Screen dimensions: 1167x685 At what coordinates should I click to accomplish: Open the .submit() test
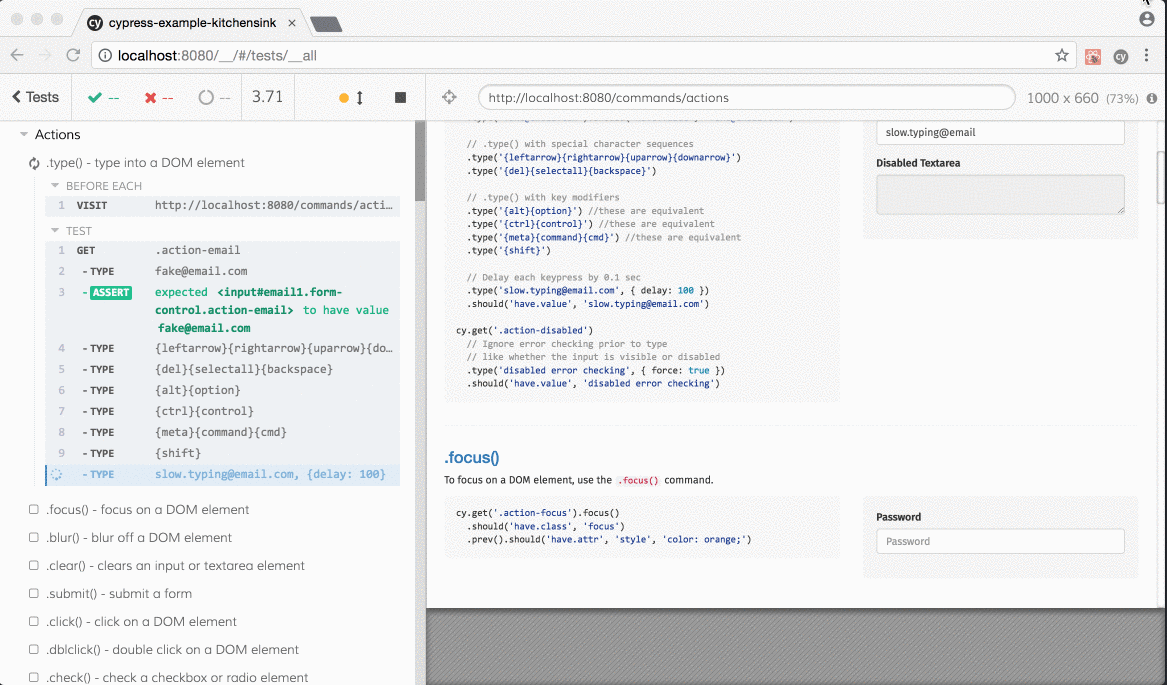[x=119, y=593]
